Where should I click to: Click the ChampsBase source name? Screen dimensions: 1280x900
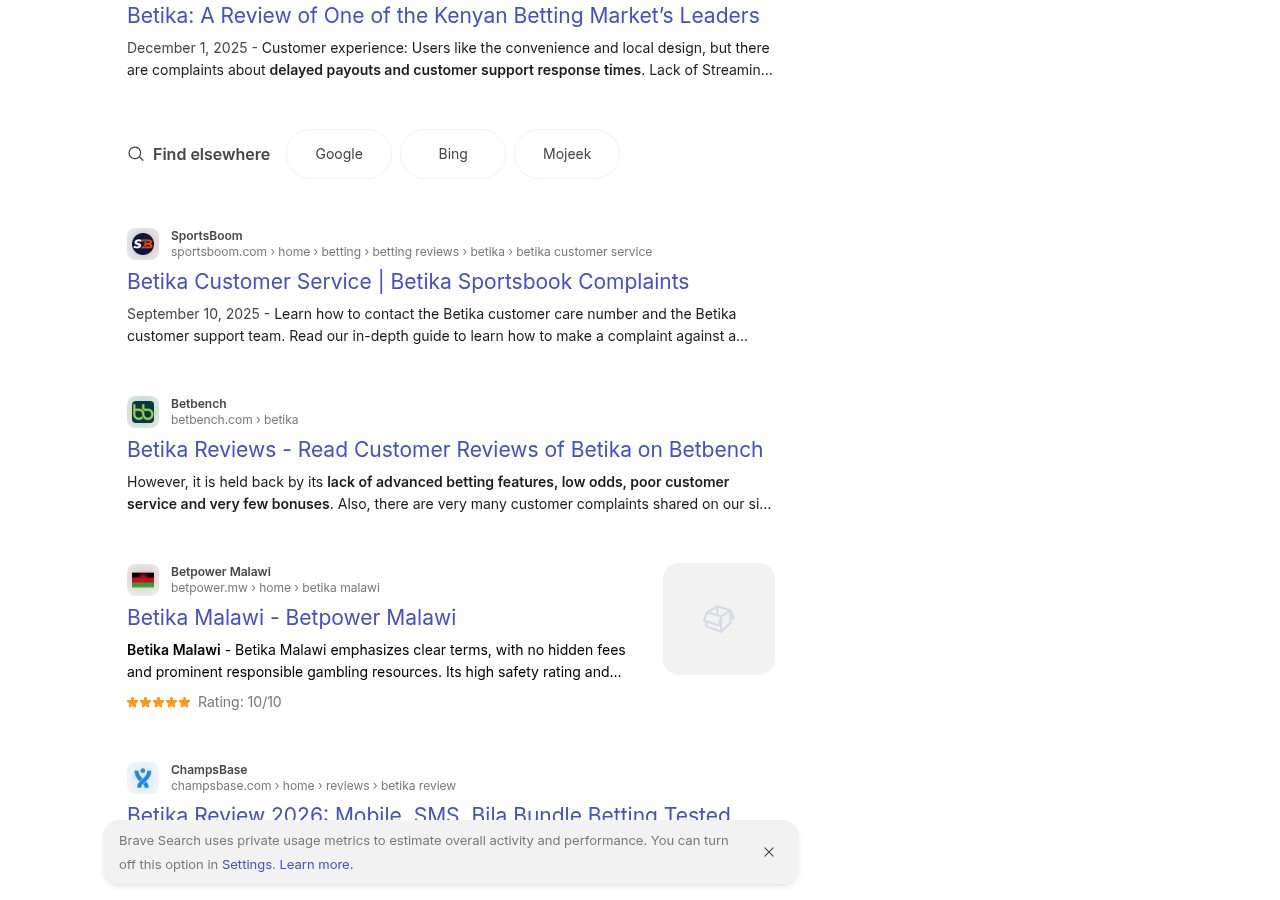pyautogui.click(x=209, y=770)
